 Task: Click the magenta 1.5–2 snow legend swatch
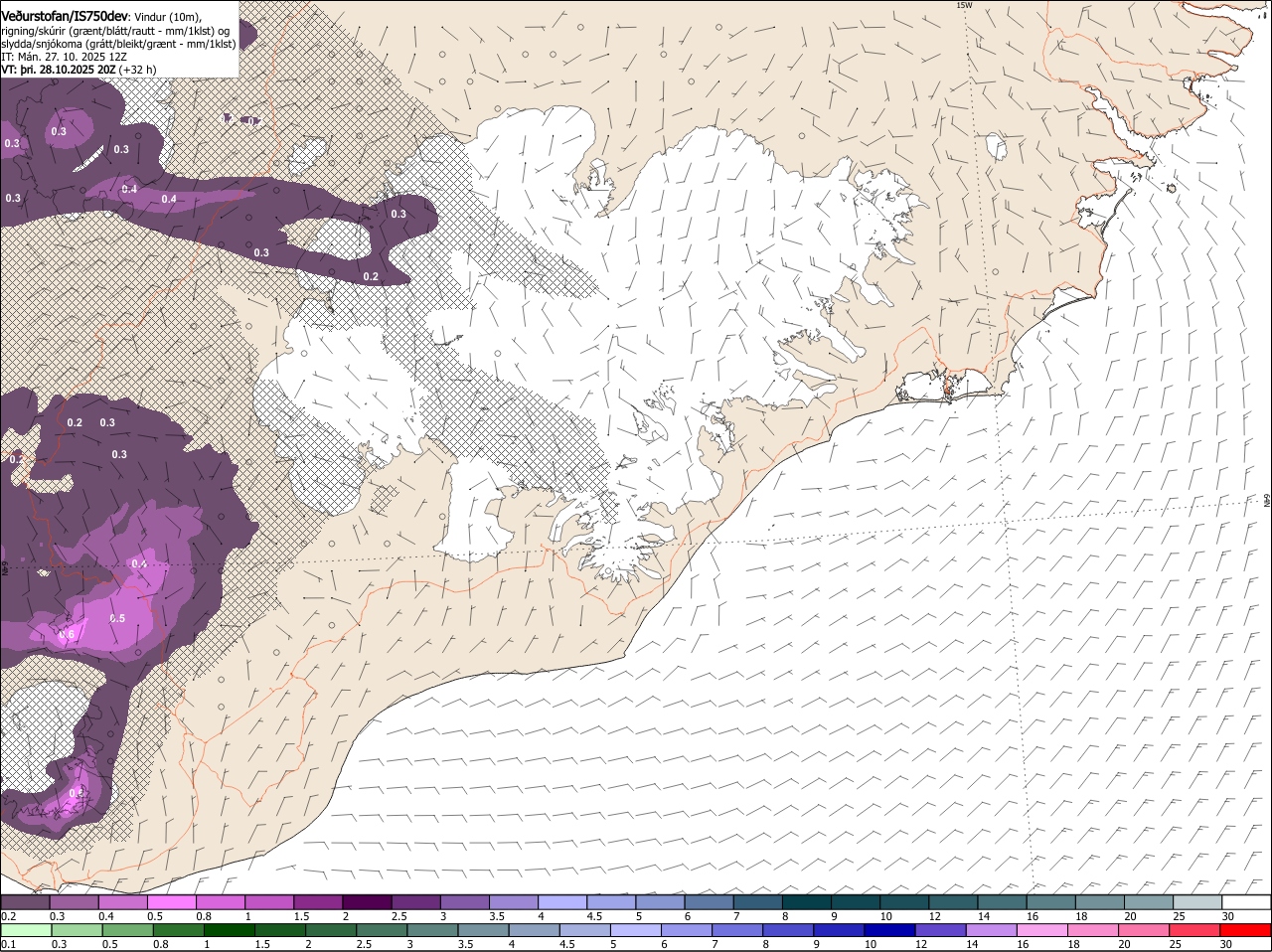(x=318, y=902)
